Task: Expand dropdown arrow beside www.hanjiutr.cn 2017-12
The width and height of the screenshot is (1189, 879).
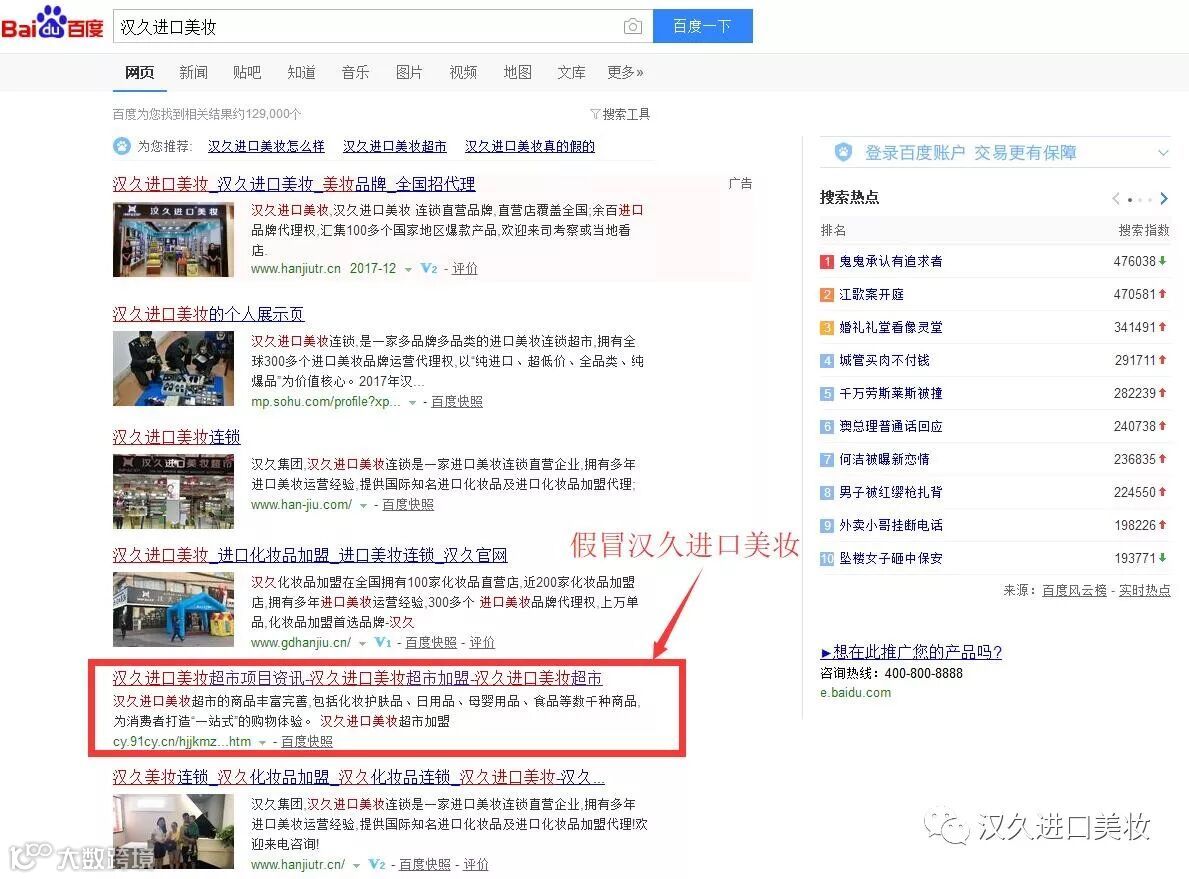Action: tap(408, 269)
